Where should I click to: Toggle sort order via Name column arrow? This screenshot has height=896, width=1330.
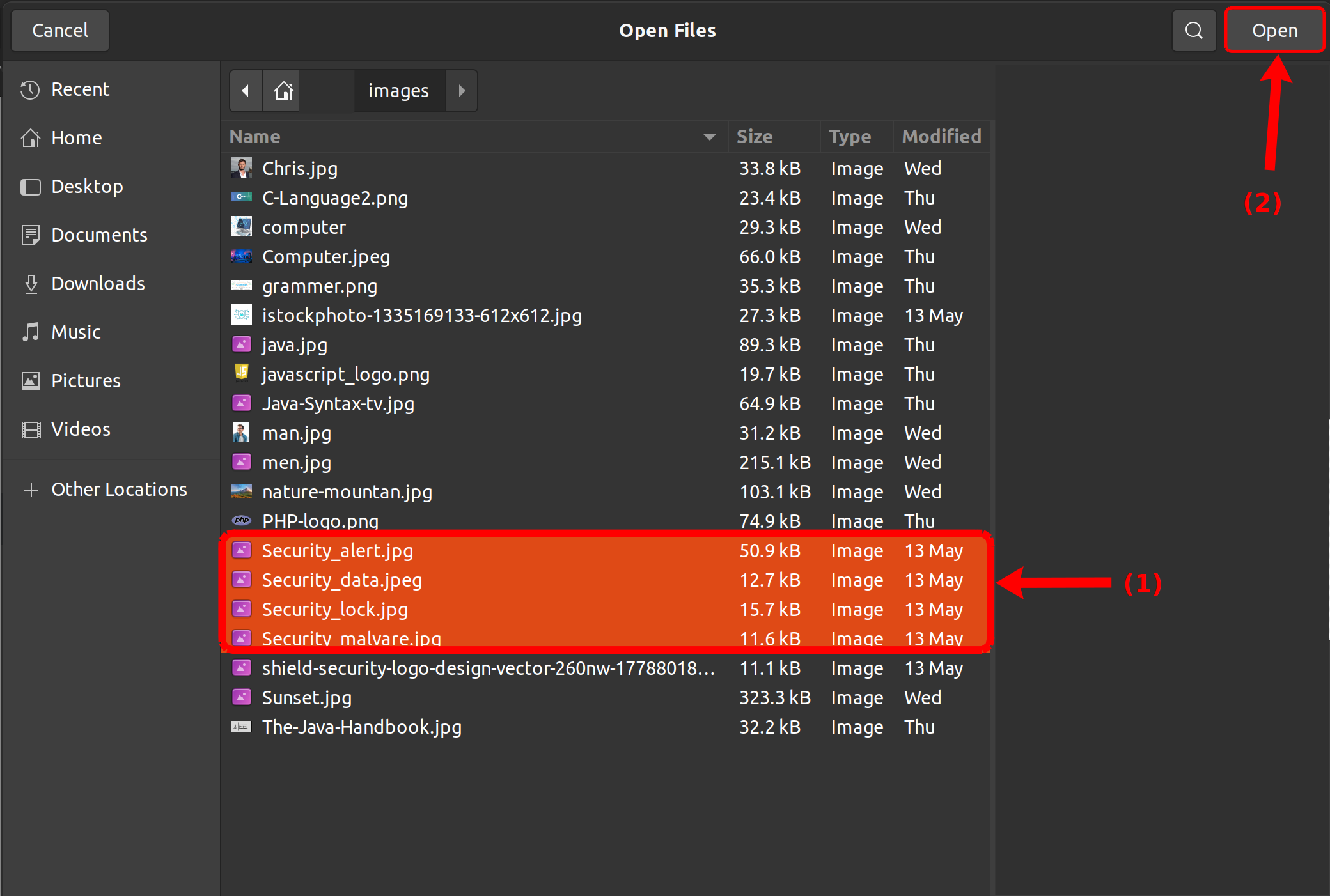point(709,137)
